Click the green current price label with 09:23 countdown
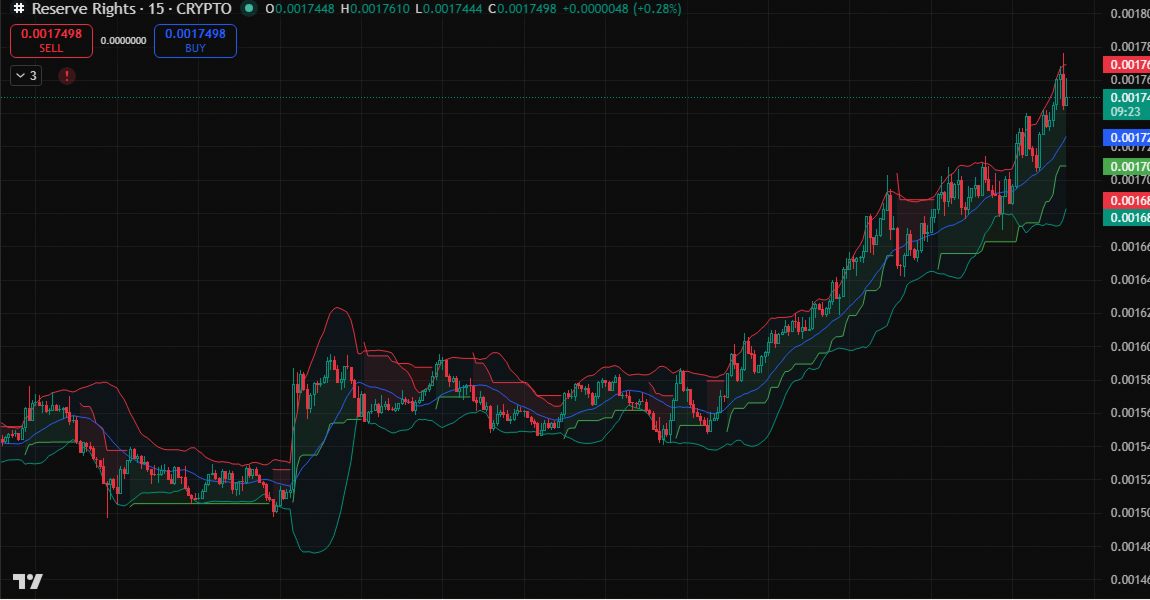Viewport: 1150px width, 600px height. pos(1127,104)
